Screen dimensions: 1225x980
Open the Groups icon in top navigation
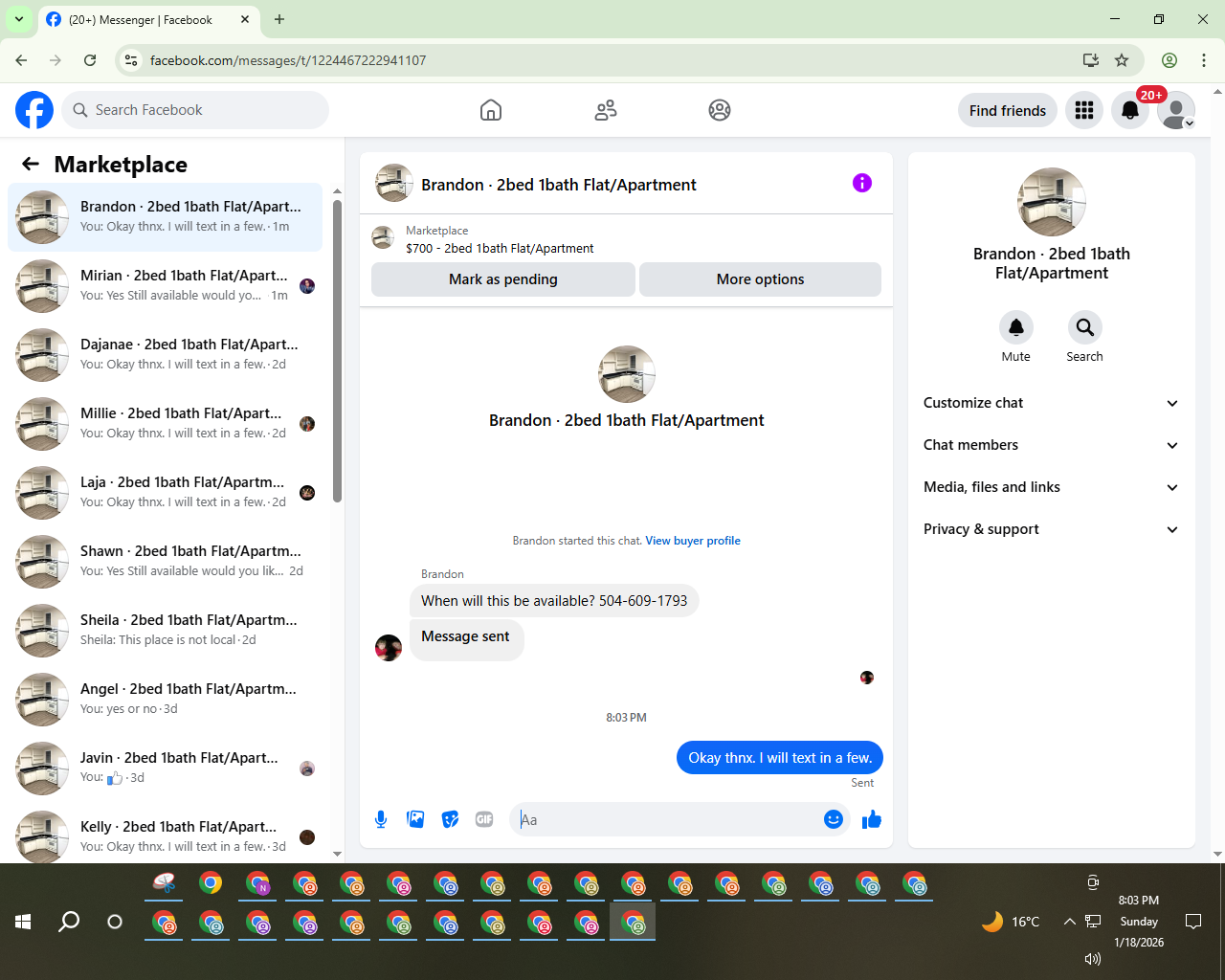pyautogui.click(x=720, y=110)
